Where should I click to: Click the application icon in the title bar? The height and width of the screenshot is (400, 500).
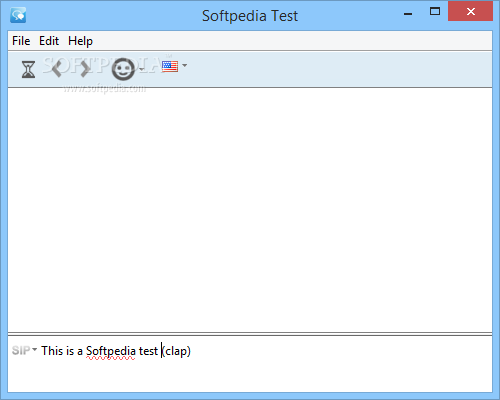(18, 15)
